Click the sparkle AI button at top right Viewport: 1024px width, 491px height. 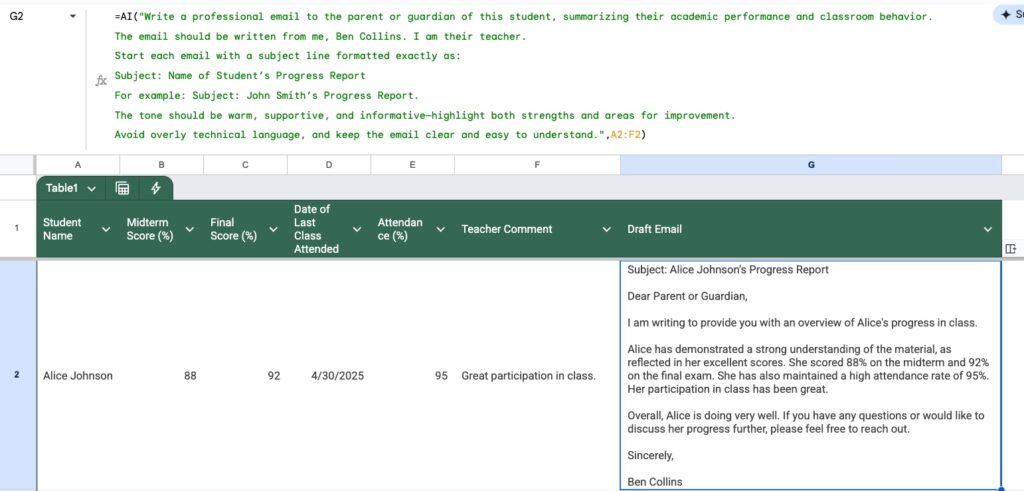1008,15
